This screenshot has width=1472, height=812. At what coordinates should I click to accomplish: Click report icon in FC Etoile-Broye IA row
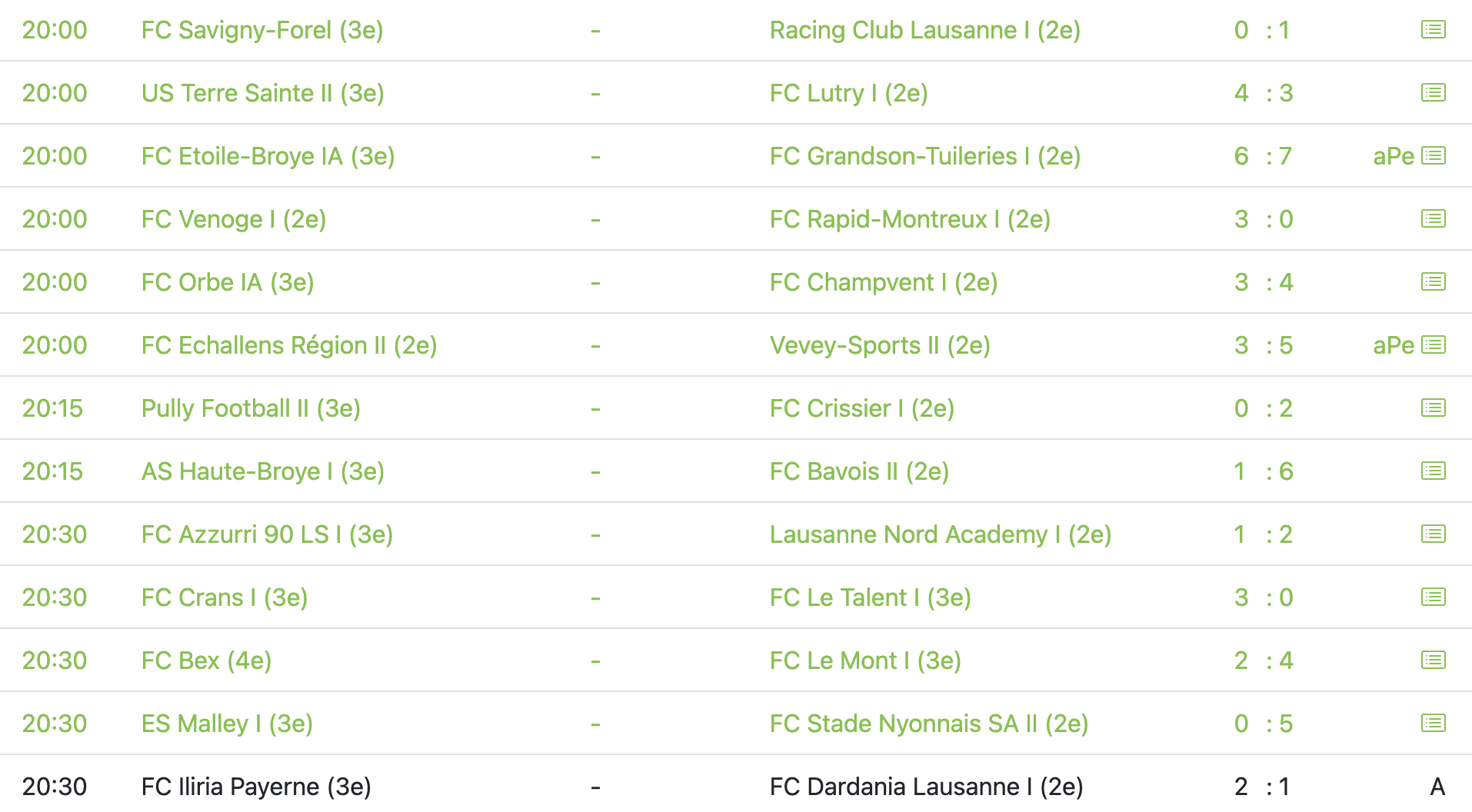pos(1433,156)
